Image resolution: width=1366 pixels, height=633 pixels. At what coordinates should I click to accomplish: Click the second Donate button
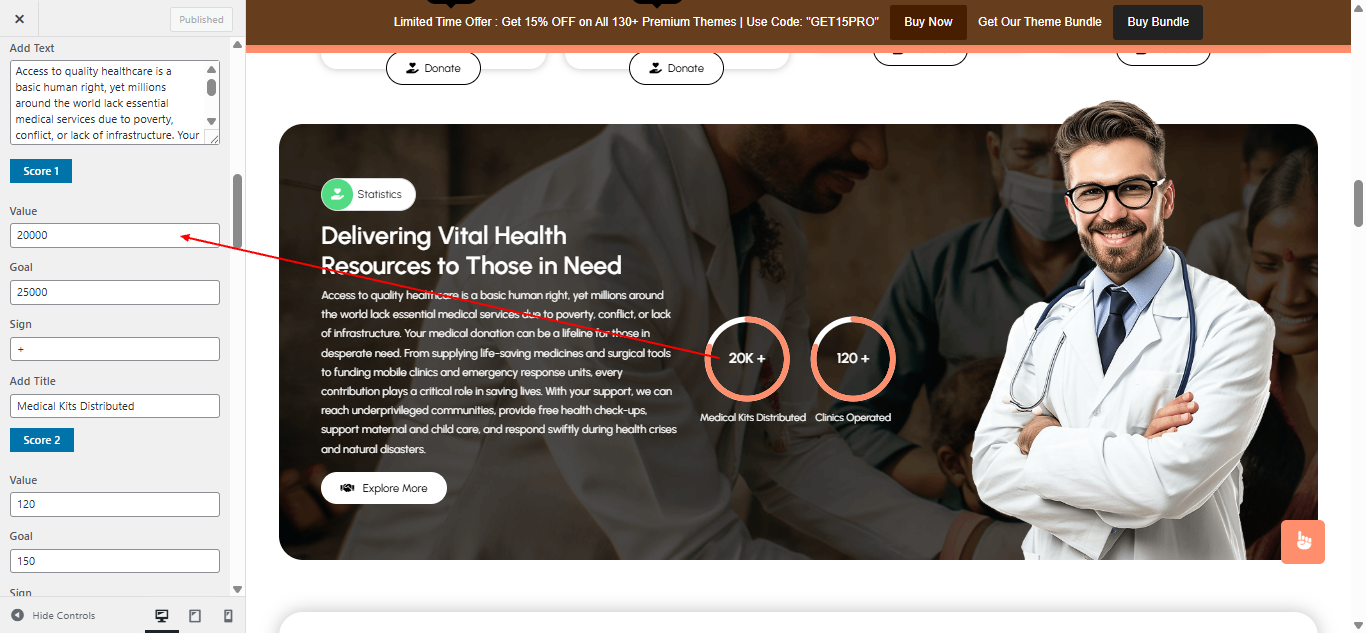pyautogui.click(x=676, y=68)
